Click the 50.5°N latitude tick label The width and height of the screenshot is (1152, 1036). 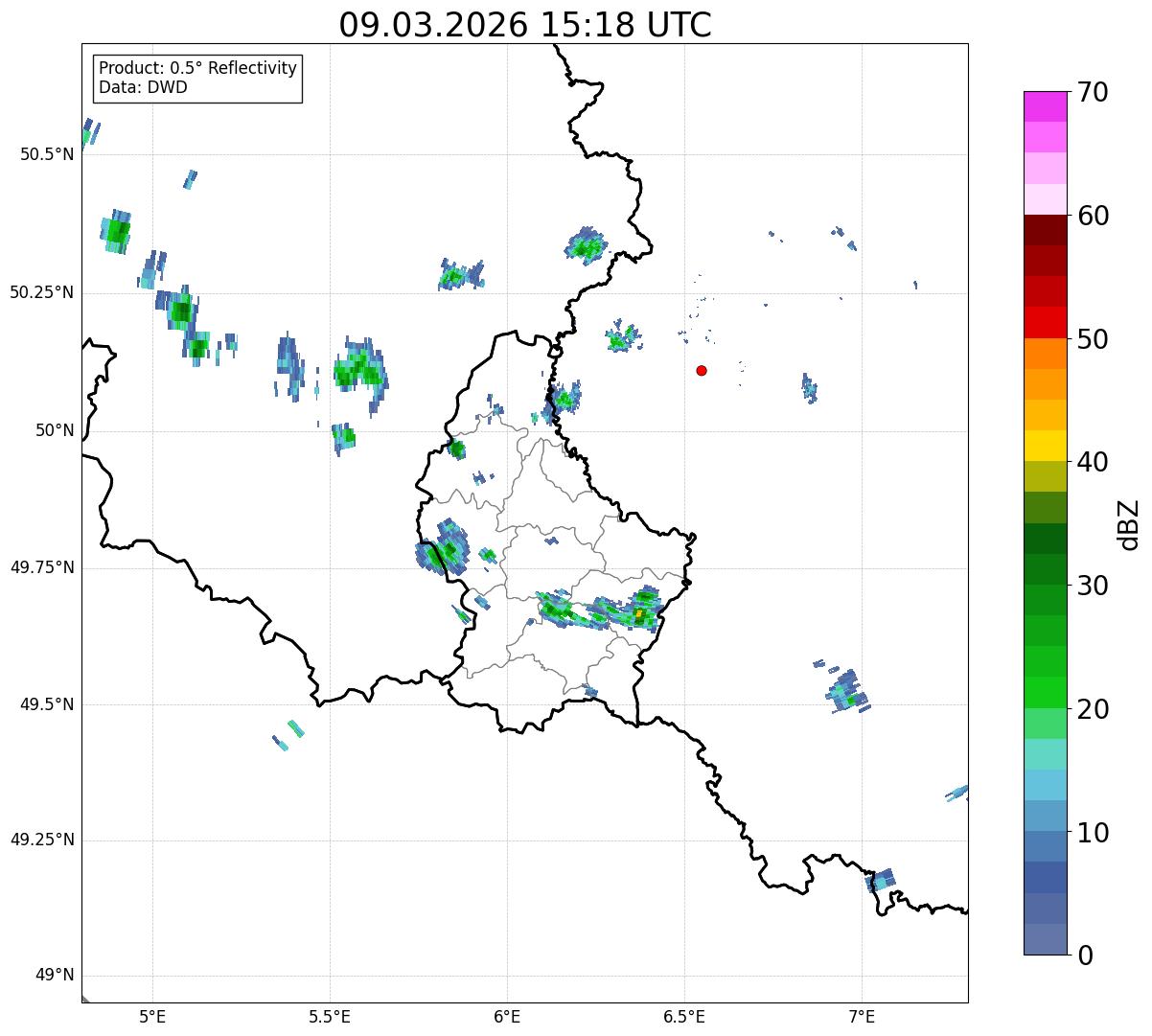click(x=40, y=155)
